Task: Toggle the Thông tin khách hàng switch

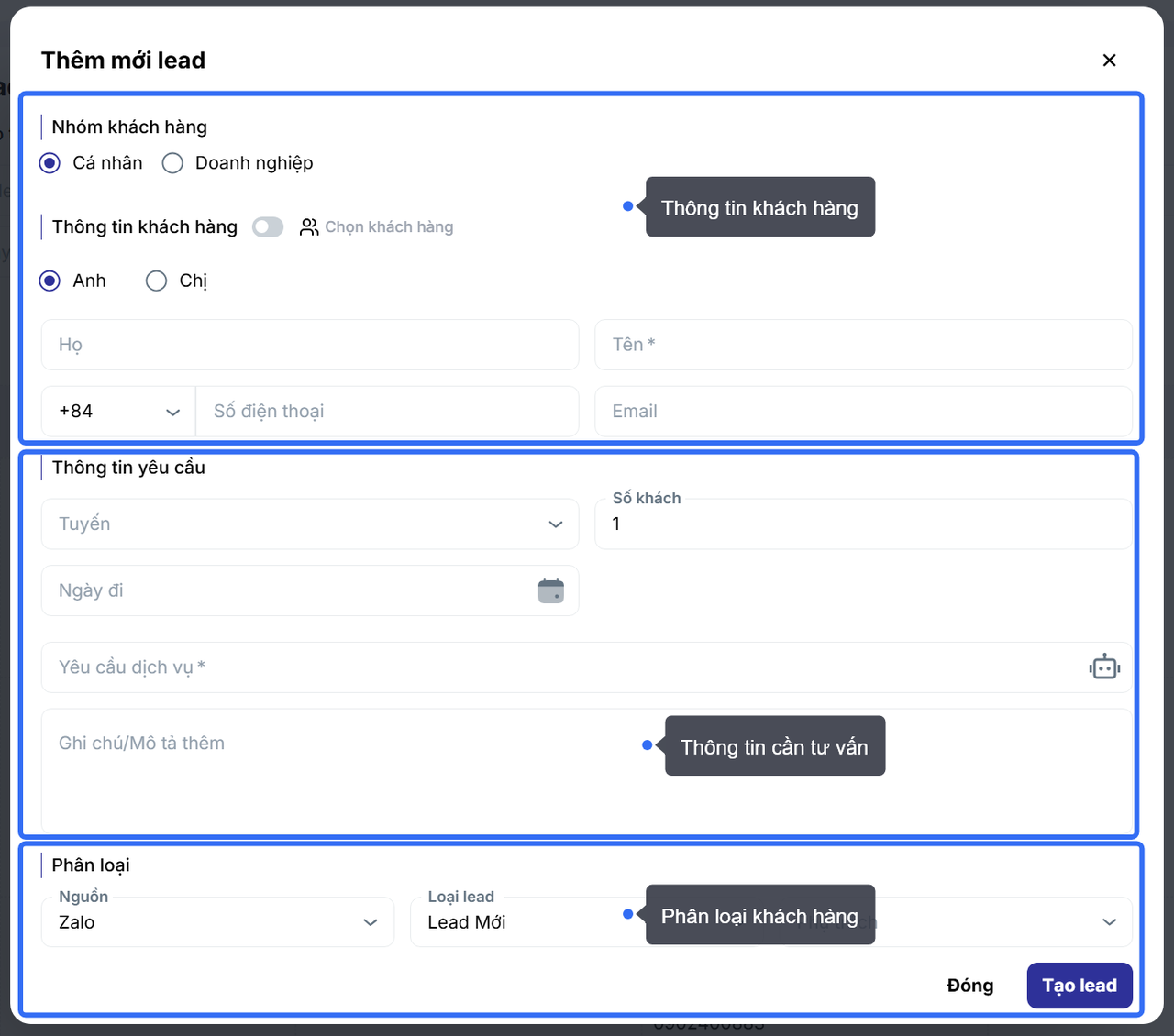Action: [268, 226]
